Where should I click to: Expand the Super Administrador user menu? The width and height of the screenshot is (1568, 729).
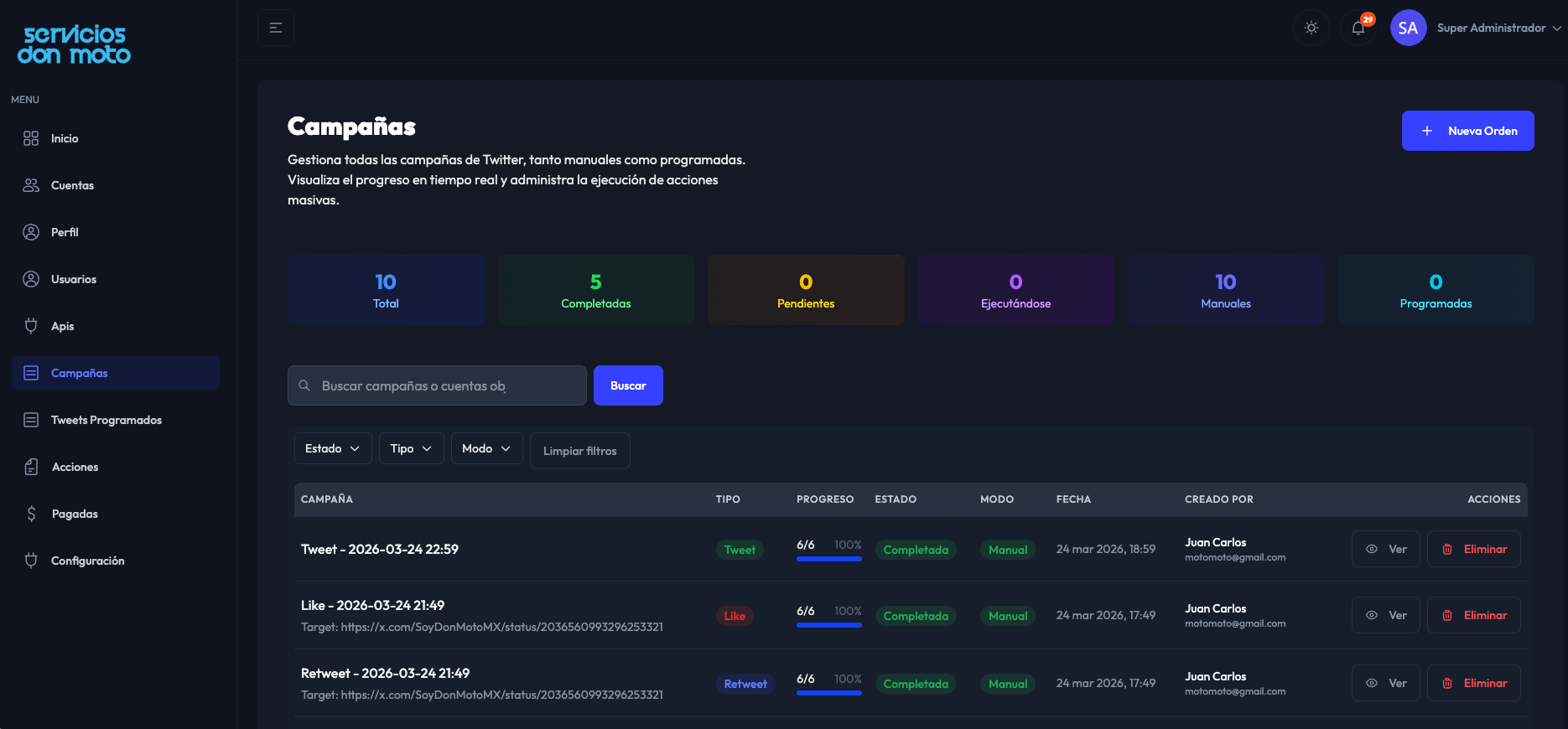tap(1498, 28)
